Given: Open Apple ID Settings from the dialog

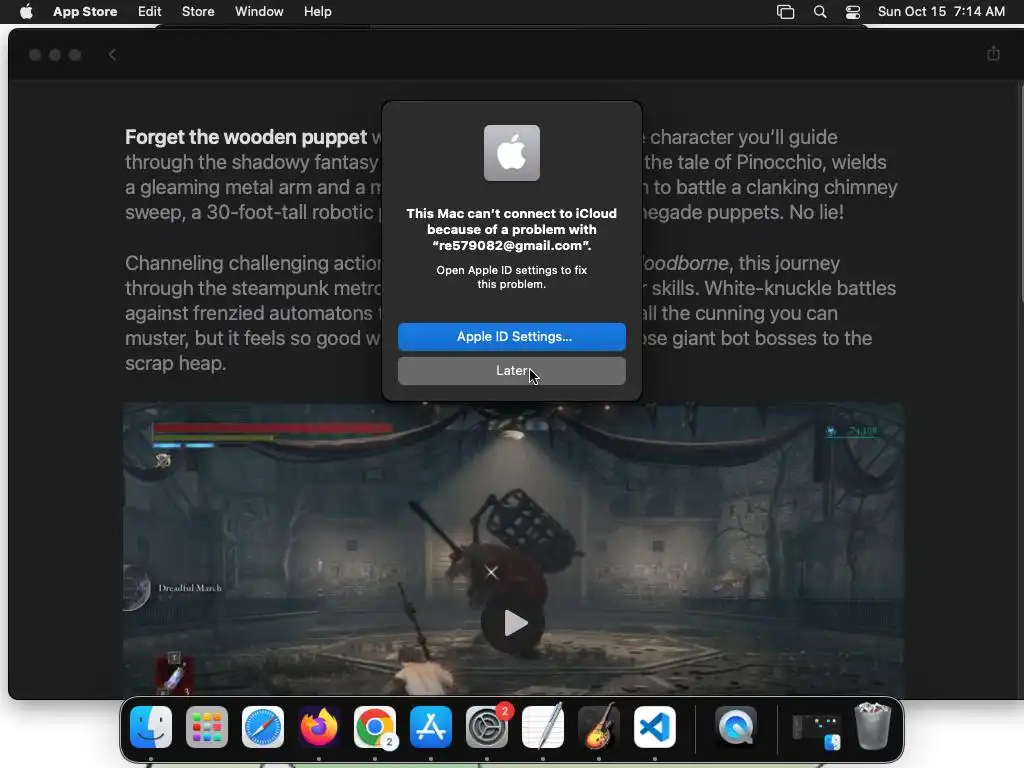Looking at the screenshot, I should pos(511,336).
